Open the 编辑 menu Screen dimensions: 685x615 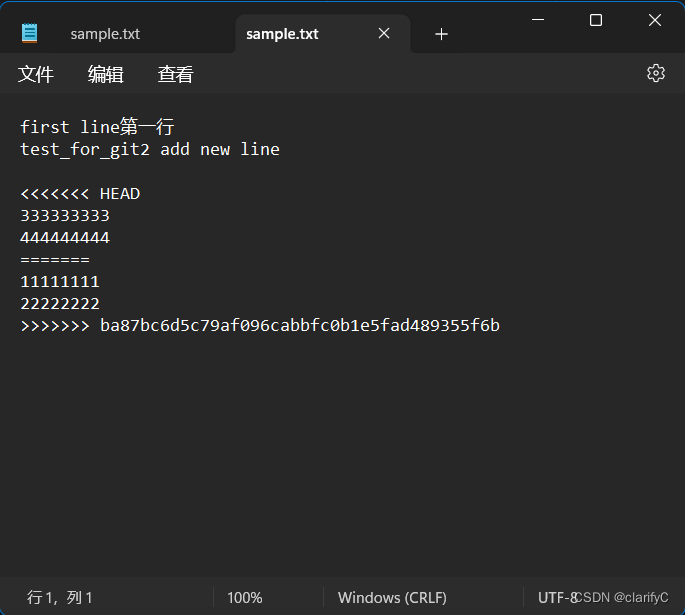pyautogui.click(x=105, y=74)
